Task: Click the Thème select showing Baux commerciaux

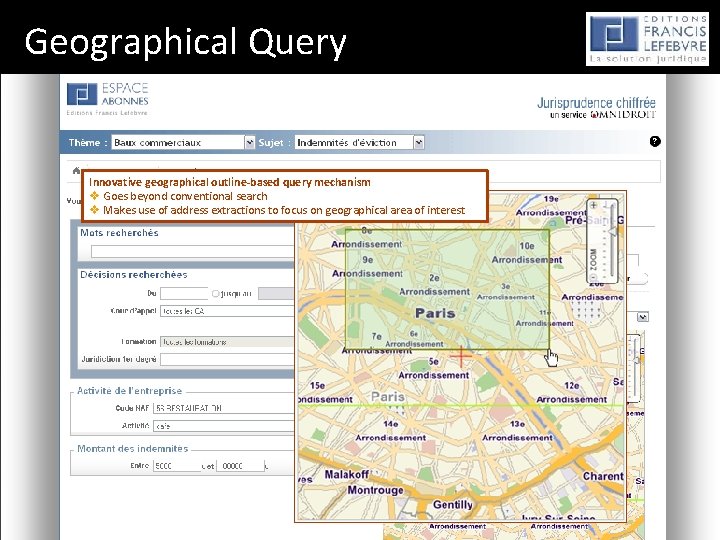Action: pyautogui.click(x=183, y=143)
